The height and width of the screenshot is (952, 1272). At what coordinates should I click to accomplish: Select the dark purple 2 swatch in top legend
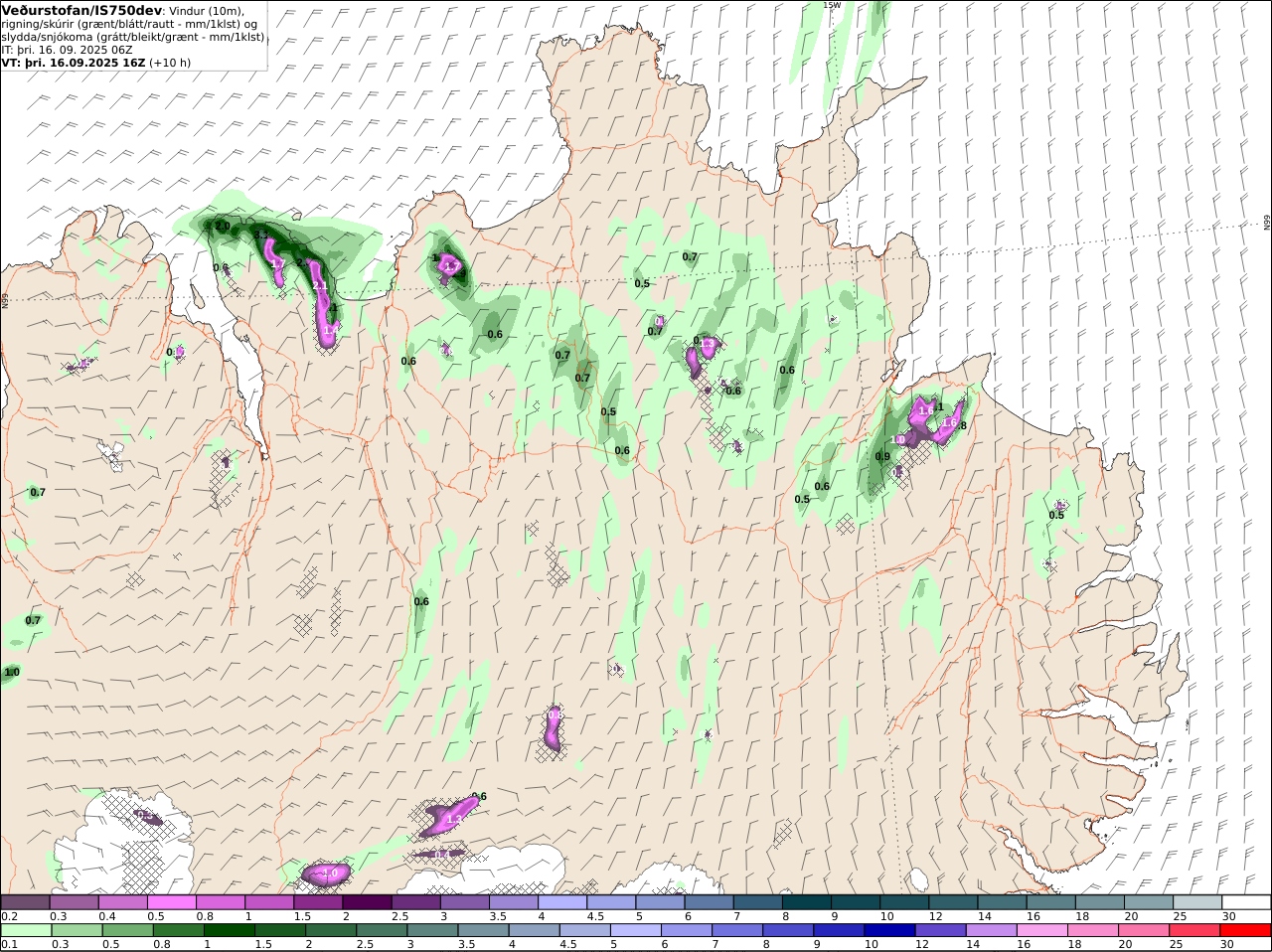[x=367, y=902]
